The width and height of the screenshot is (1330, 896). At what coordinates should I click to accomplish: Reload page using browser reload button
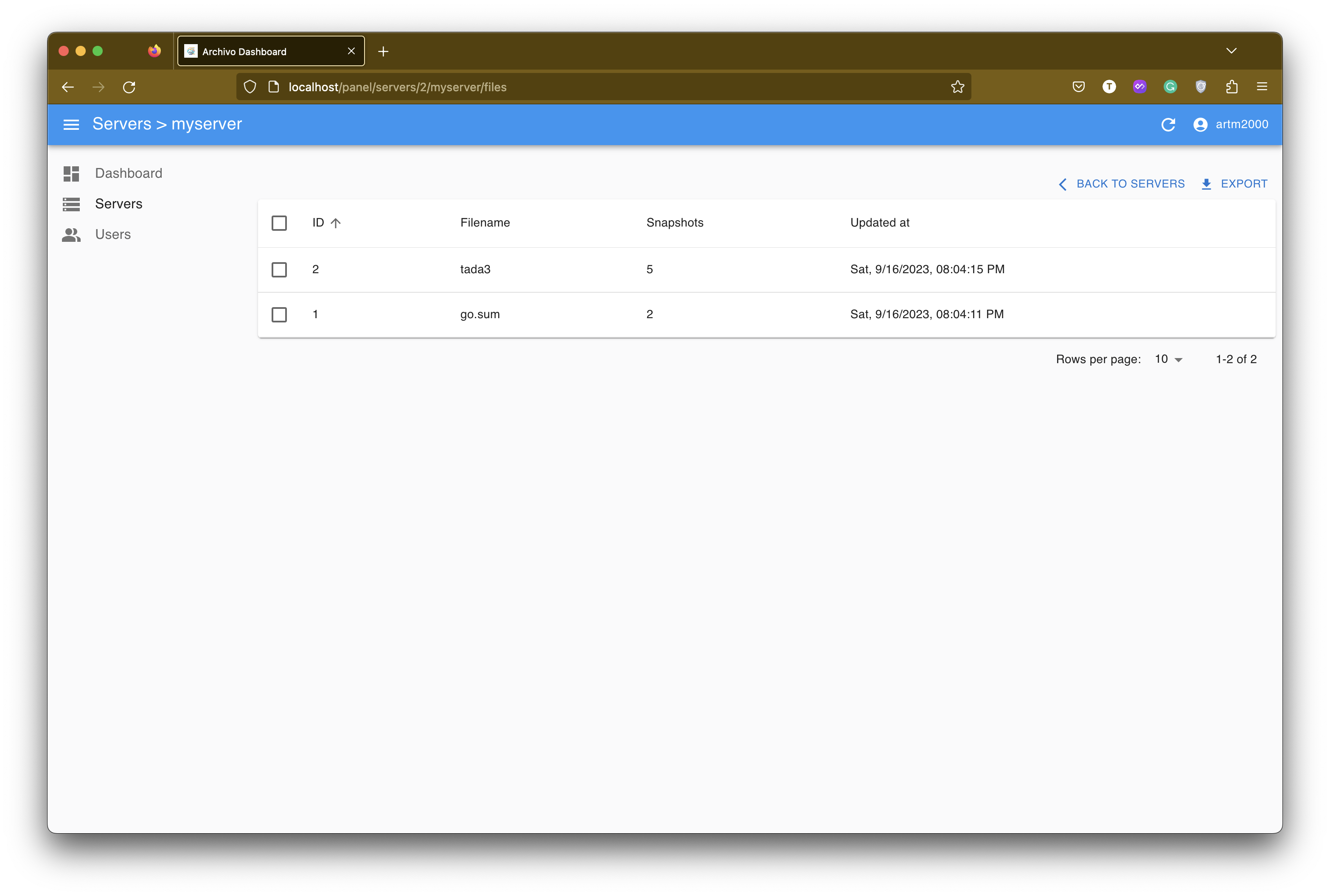coord(129,87)
